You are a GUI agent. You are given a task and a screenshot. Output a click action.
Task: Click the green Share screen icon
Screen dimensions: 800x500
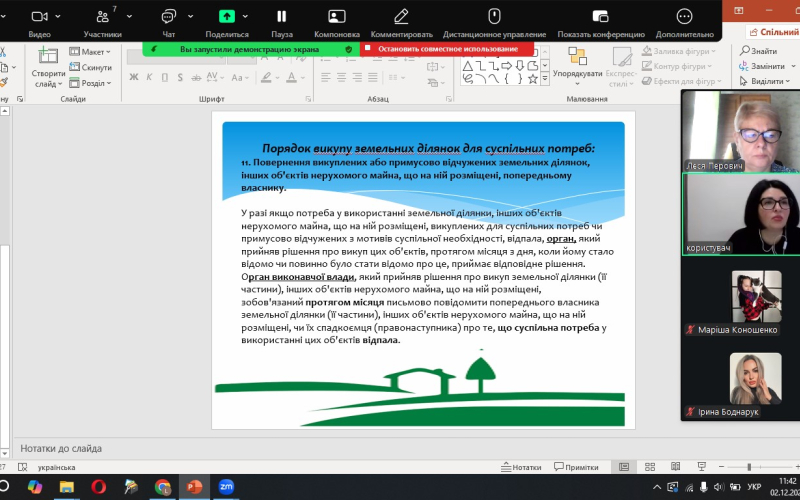point(227,17)
